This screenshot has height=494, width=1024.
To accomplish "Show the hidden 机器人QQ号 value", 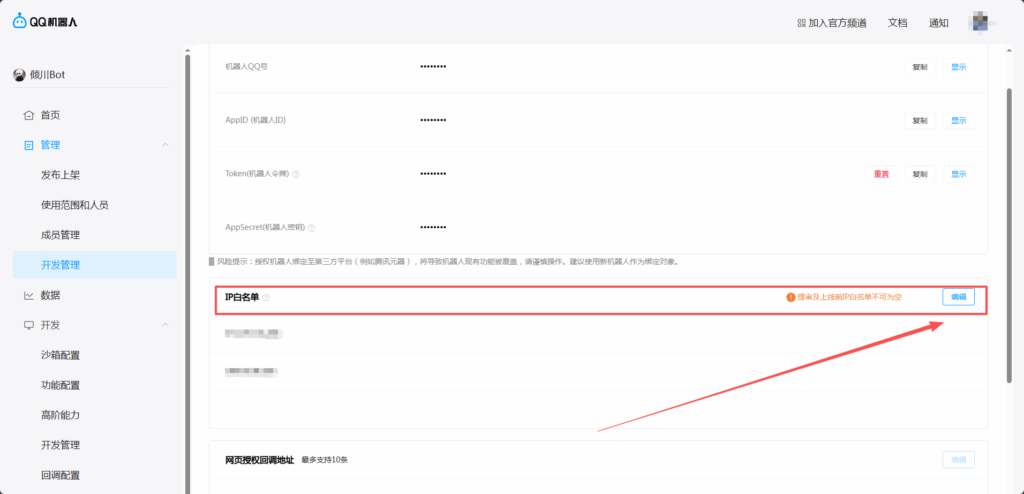I will 958,67.
